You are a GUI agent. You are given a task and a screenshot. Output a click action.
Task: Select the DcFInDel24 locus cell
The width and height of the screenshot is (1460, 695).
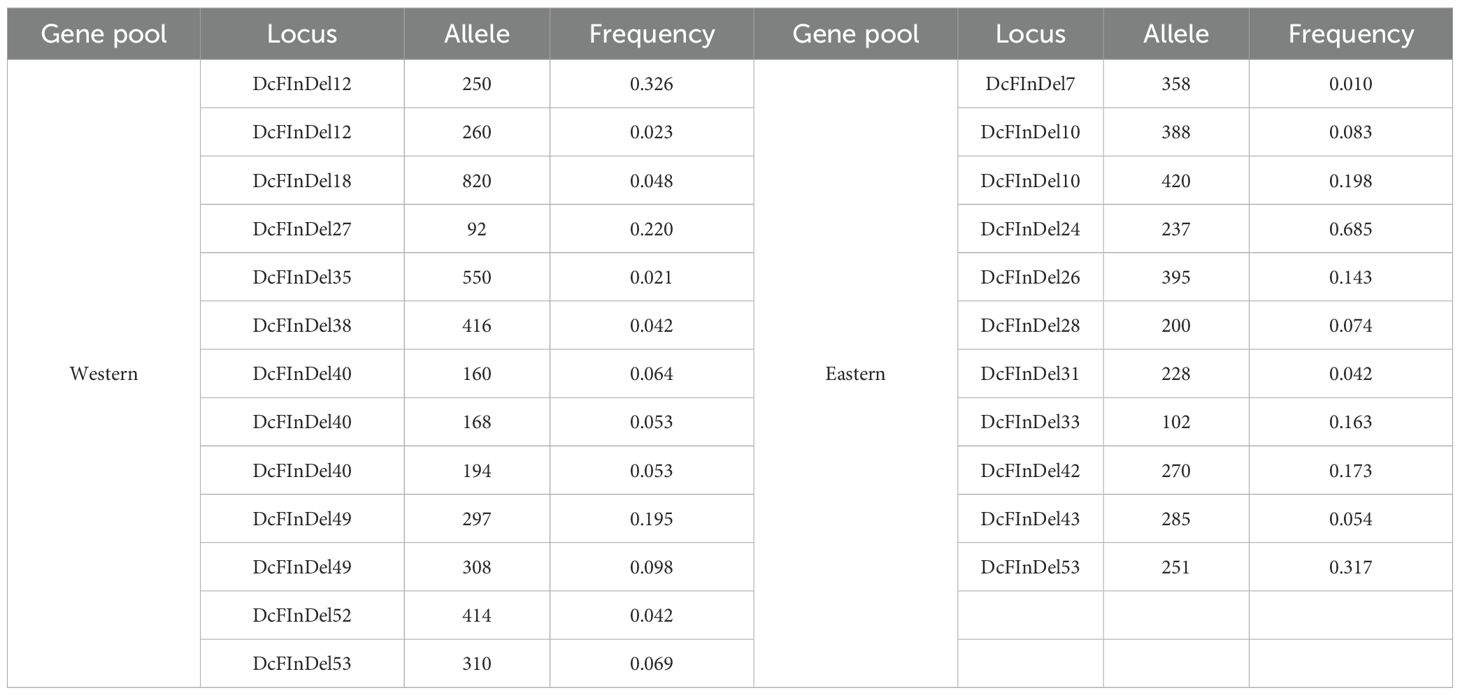point(1030,229)
